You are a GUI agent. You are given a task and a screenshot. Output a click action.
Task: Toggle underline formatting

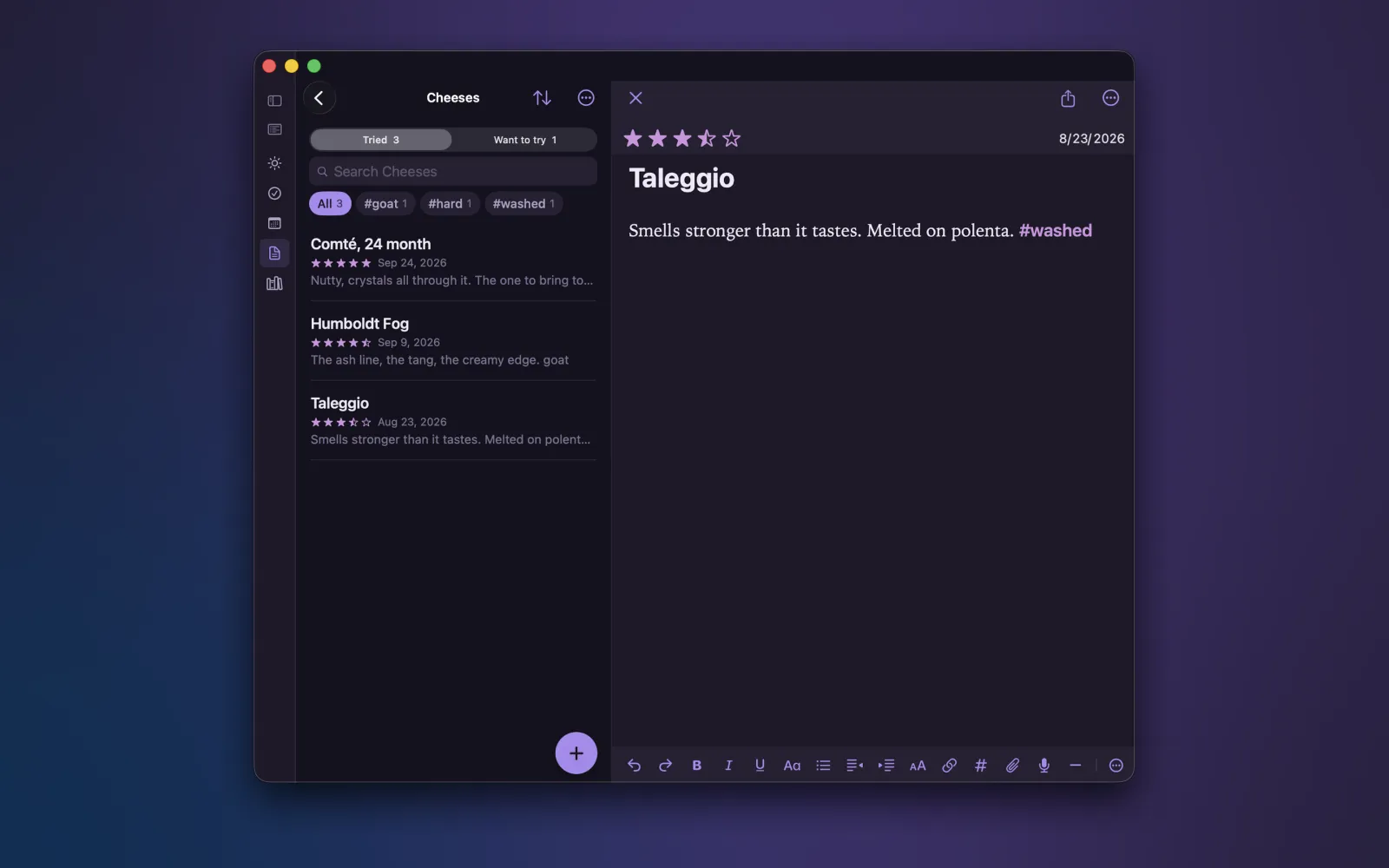760,766
